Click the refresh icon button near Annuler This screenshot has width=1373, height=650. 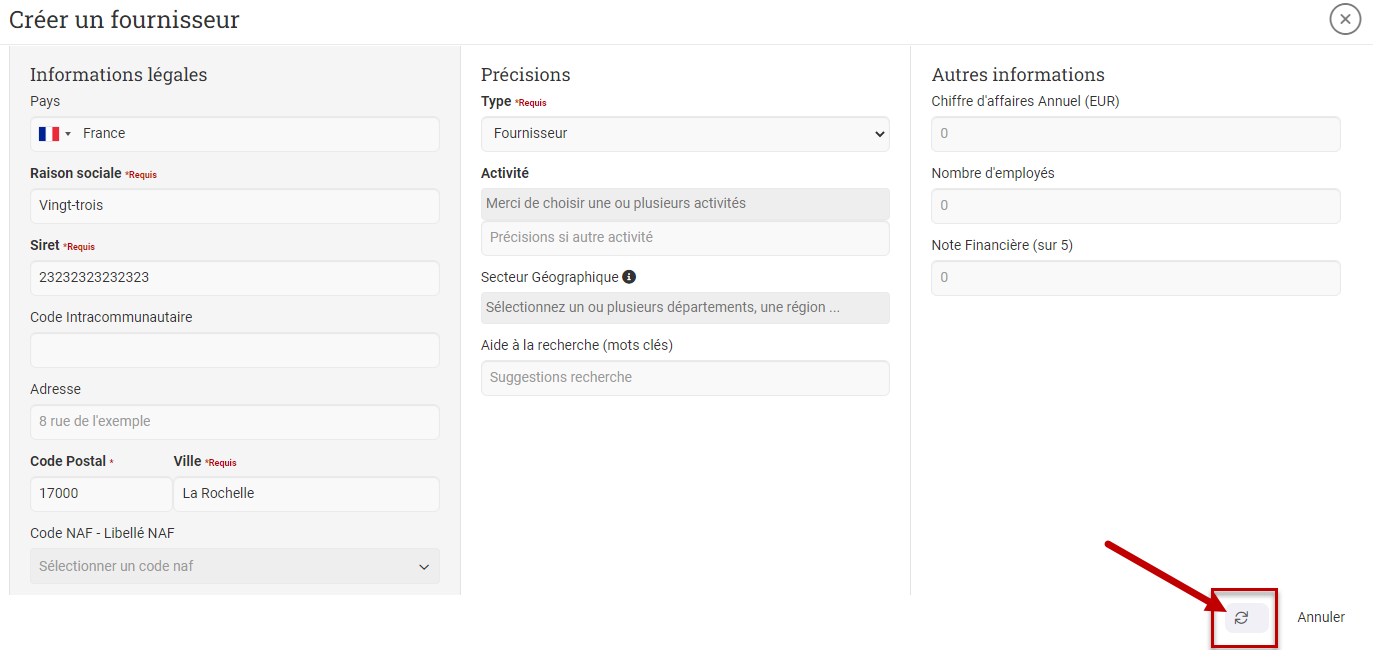pos(1245,618)
